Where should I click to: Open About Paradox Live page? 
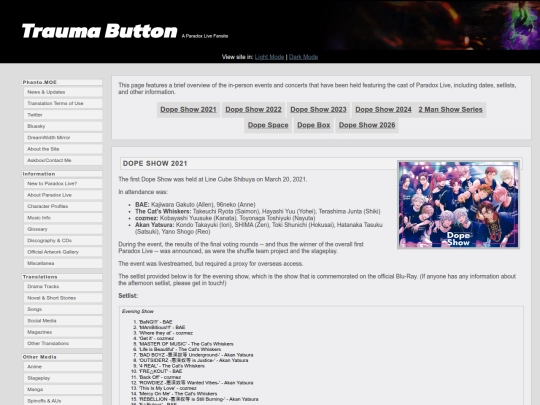coord(63,195)
